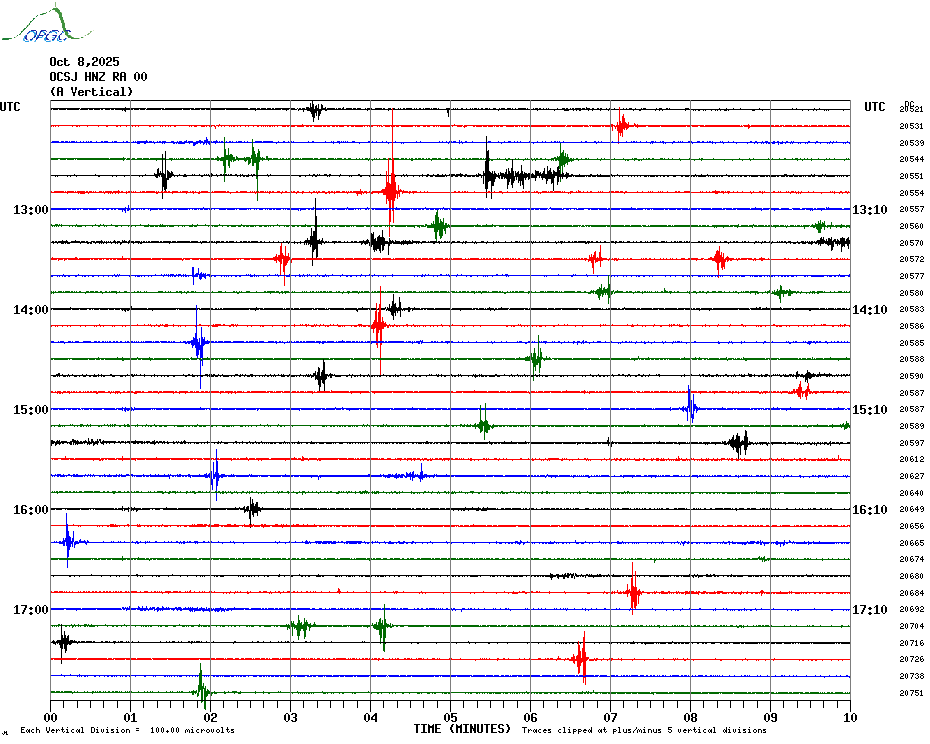Click 'Traces clipped at plus/minus 5 vertical divisions'
The image size is (930, 744).
[644, 730]
